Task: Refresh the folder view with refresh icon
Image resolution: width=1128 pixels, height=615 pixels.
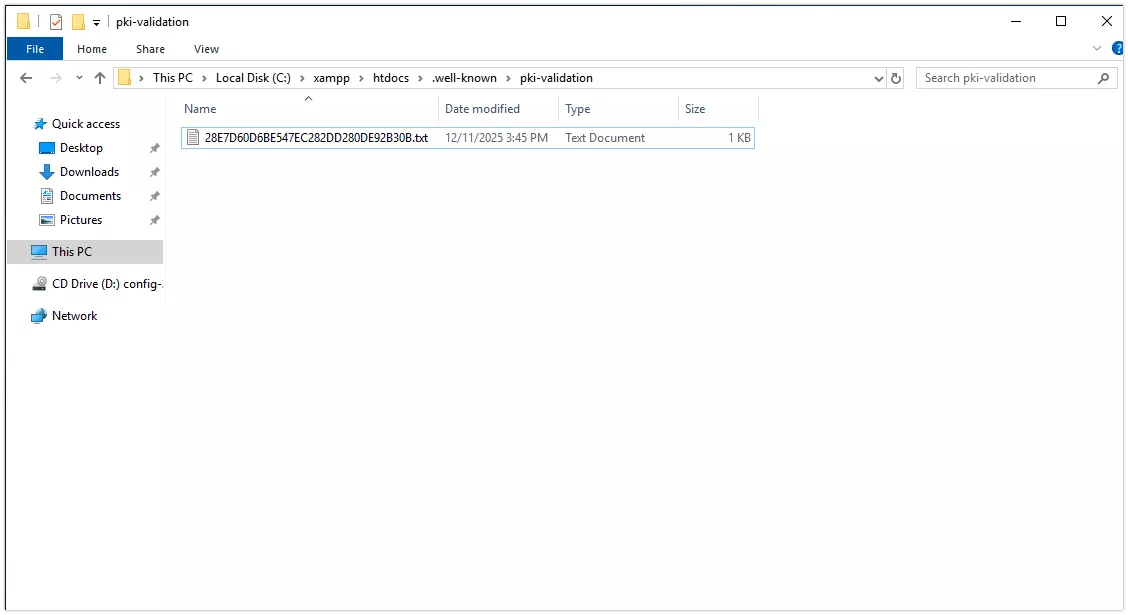Action: pos(895,77)
